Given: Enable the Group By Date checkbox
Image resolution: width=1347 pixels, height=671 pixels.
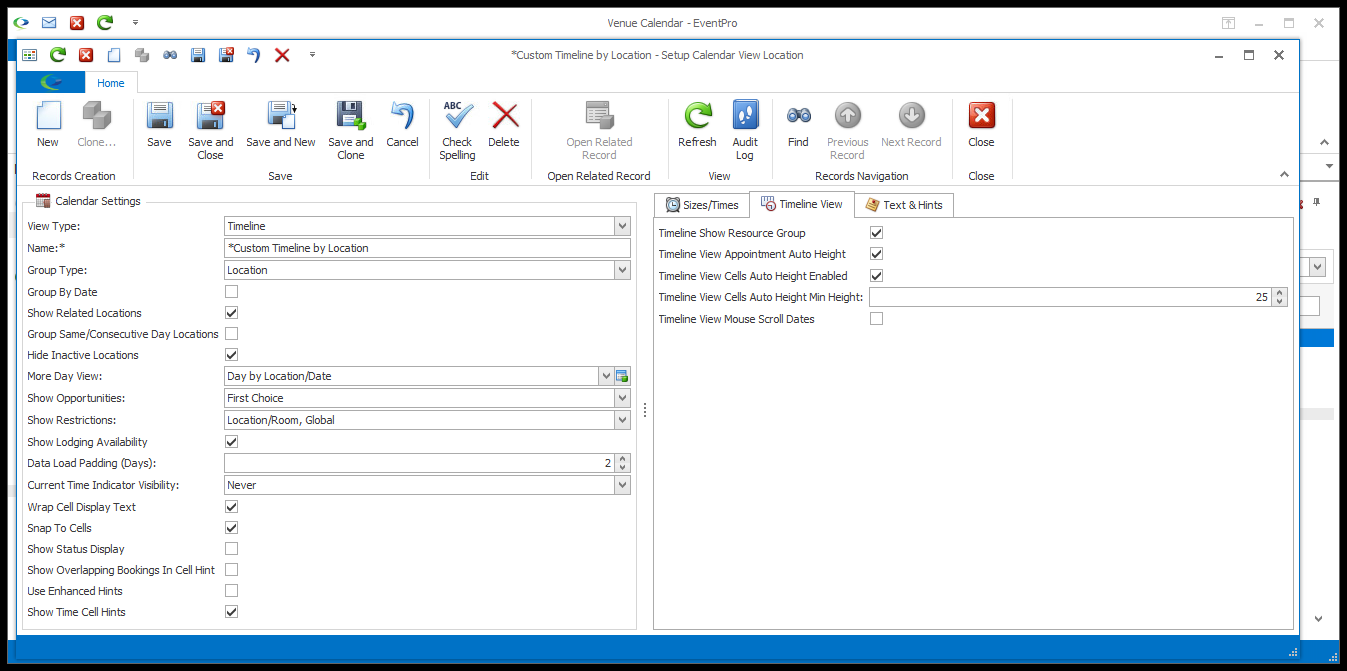Looking at the screenshot, I should 231,292.
